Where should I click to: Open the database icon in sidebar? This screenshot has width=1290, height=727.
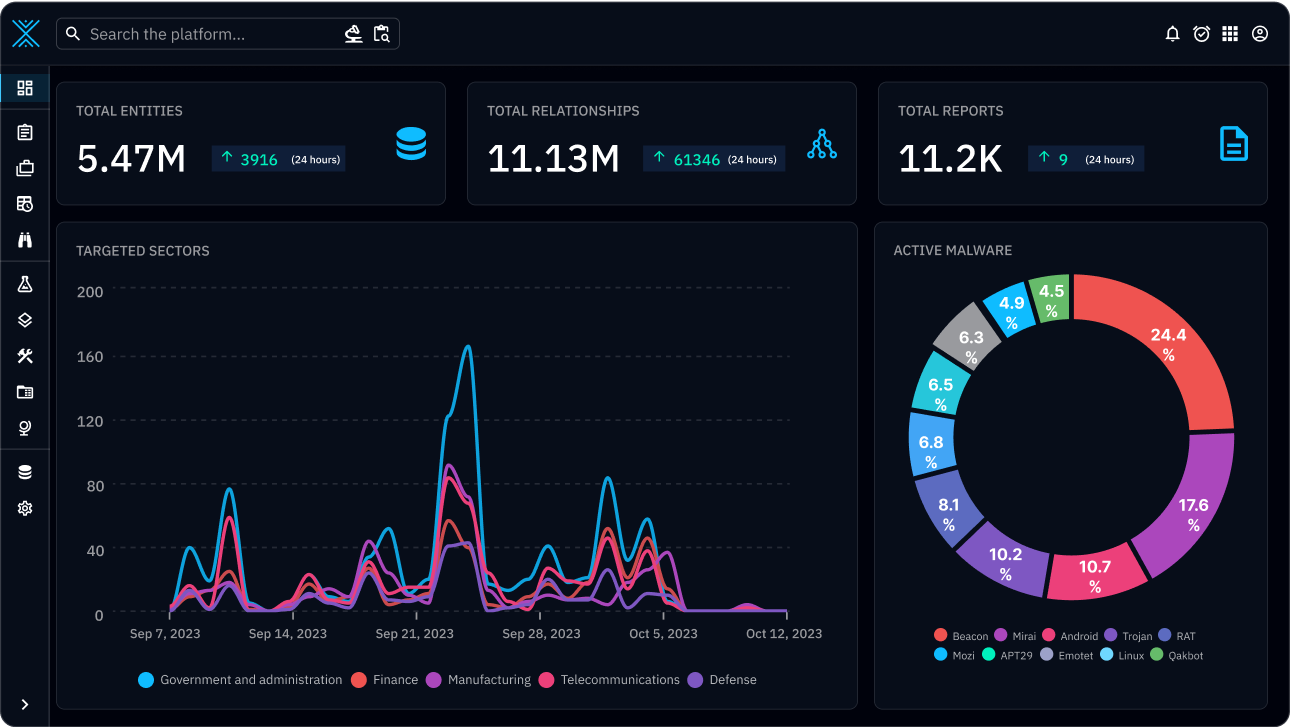pos(25,472)
